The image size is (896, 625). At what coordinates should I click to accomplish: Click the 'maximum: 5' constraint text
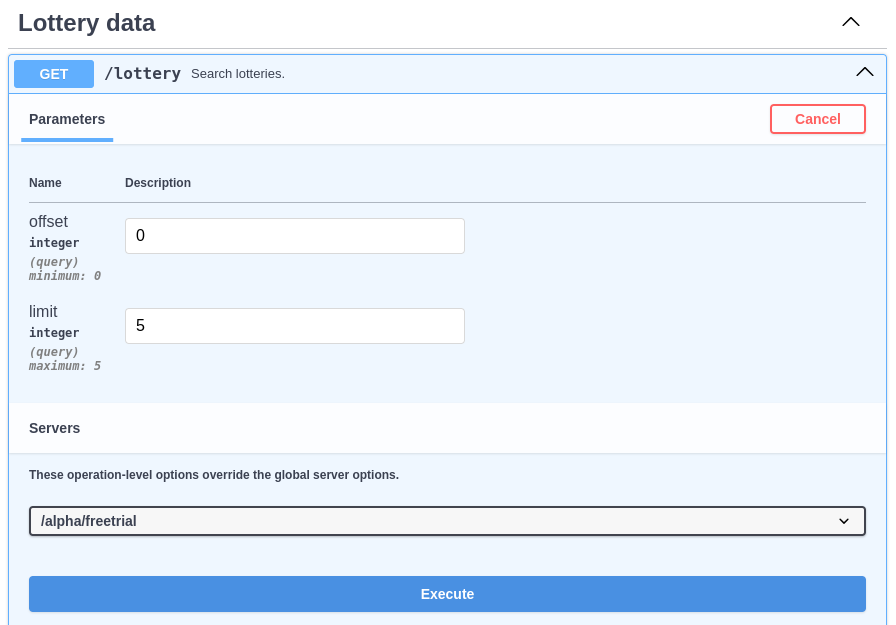coord(65,366)
